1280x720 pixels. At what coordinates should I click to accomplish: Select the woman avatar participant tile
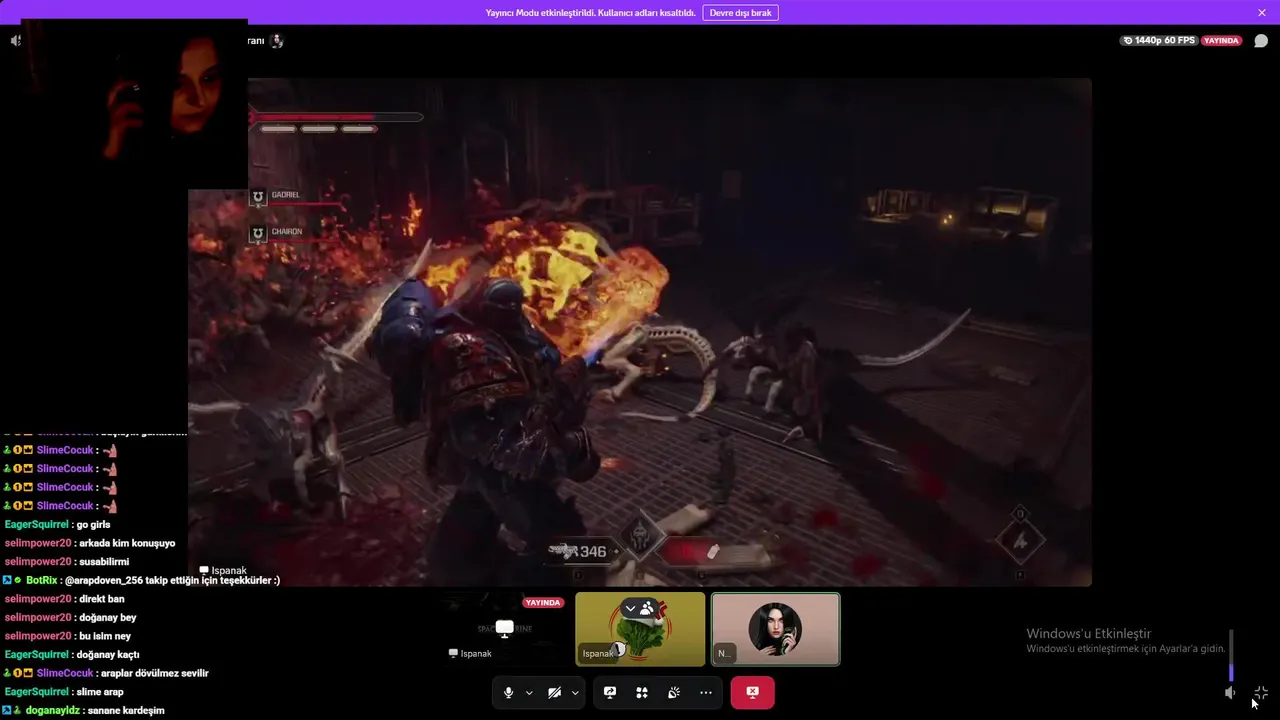776,629
